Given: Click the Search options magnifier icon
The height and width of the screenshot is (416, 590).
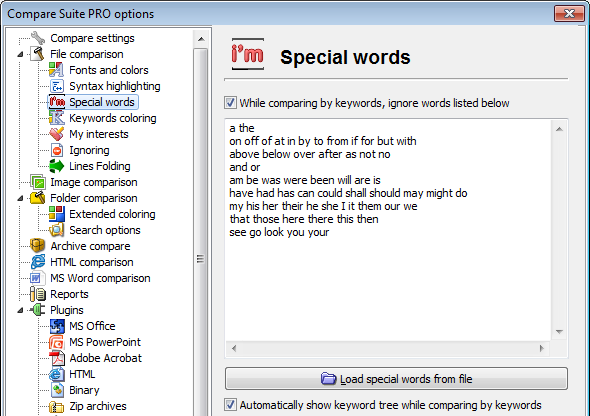Looking at the screenshot, I should 56,230.
